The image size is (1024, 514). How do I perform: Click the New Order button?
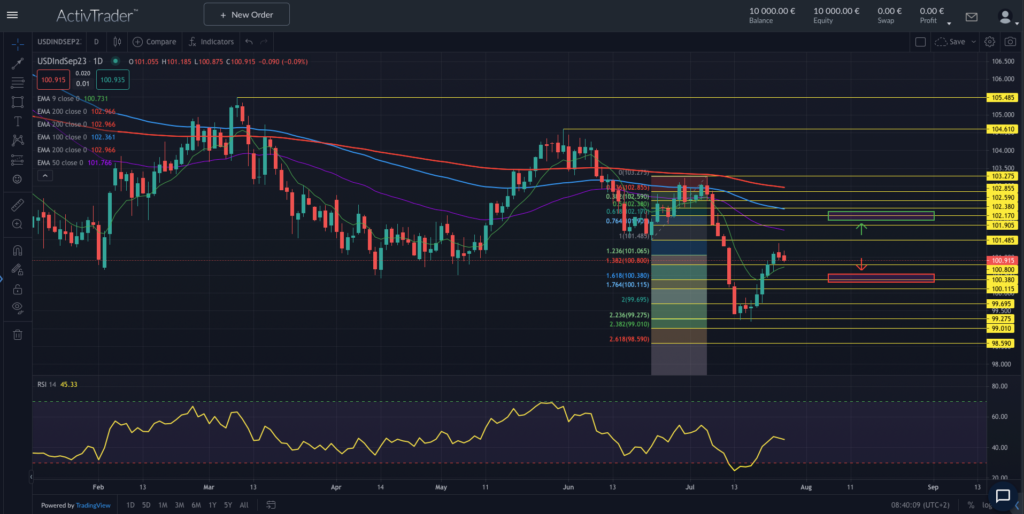(246, 14)
